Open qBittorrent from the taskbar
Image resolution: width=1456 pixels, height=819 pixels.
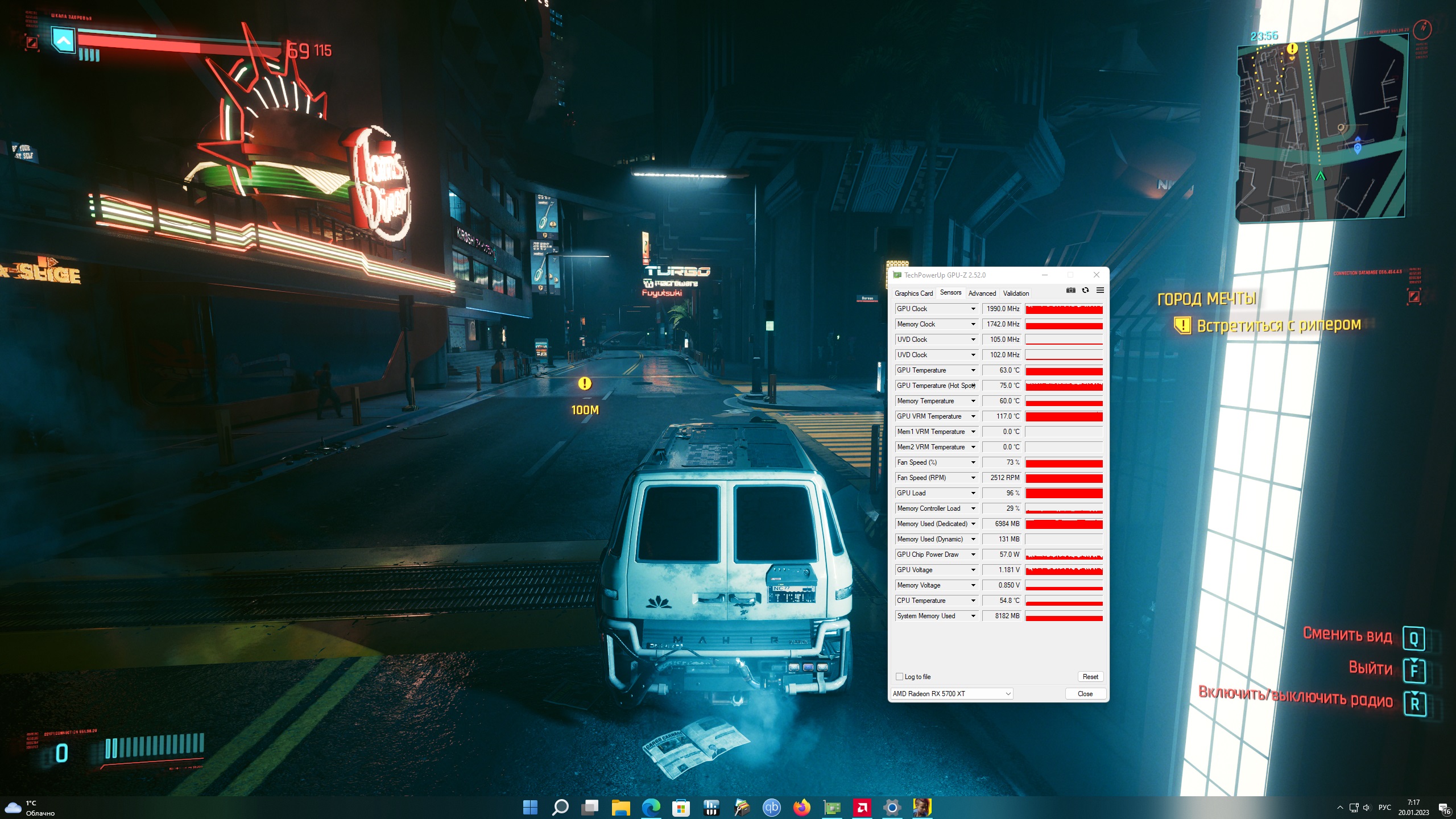coord(772,807)
